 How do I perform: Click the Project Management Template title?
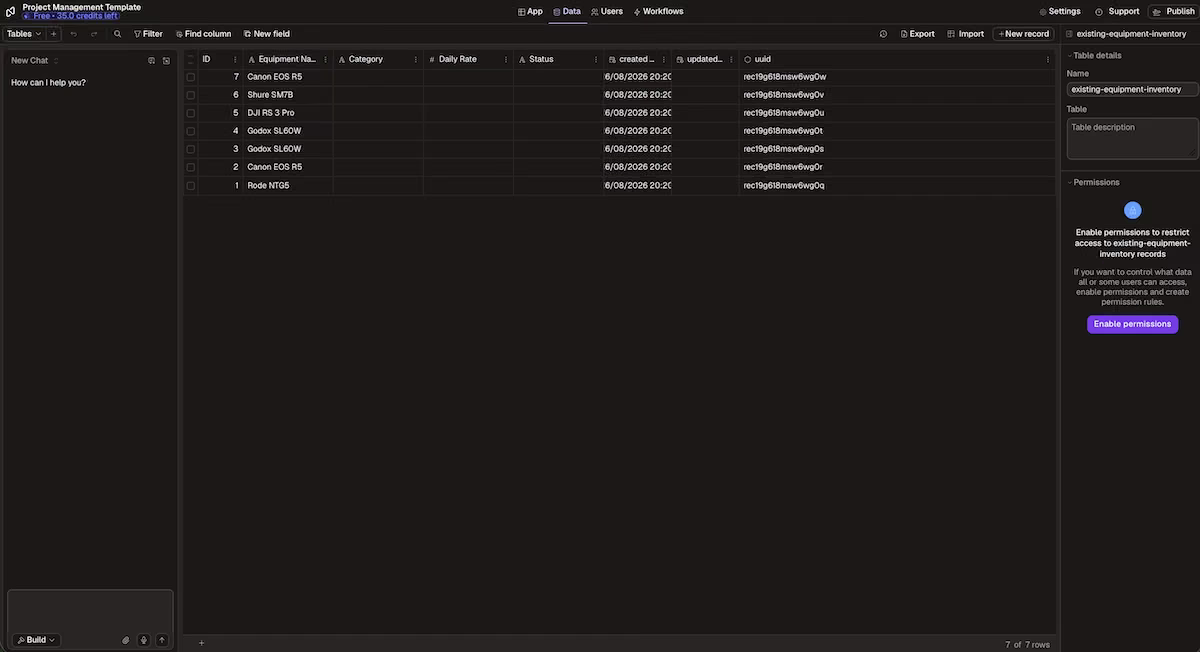click(82, 7)
